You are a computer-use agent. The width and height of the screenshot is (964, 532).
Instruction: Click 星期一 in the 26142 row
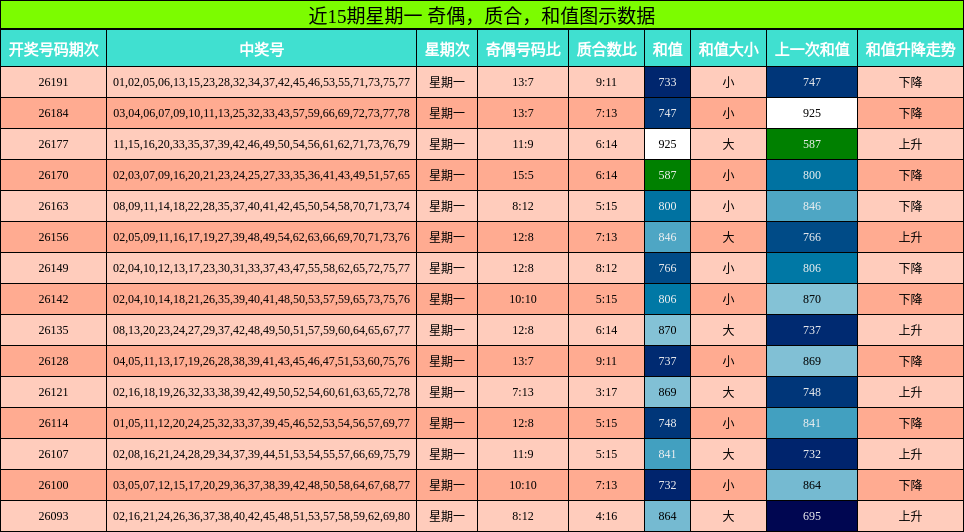click(x=447, y=300)
